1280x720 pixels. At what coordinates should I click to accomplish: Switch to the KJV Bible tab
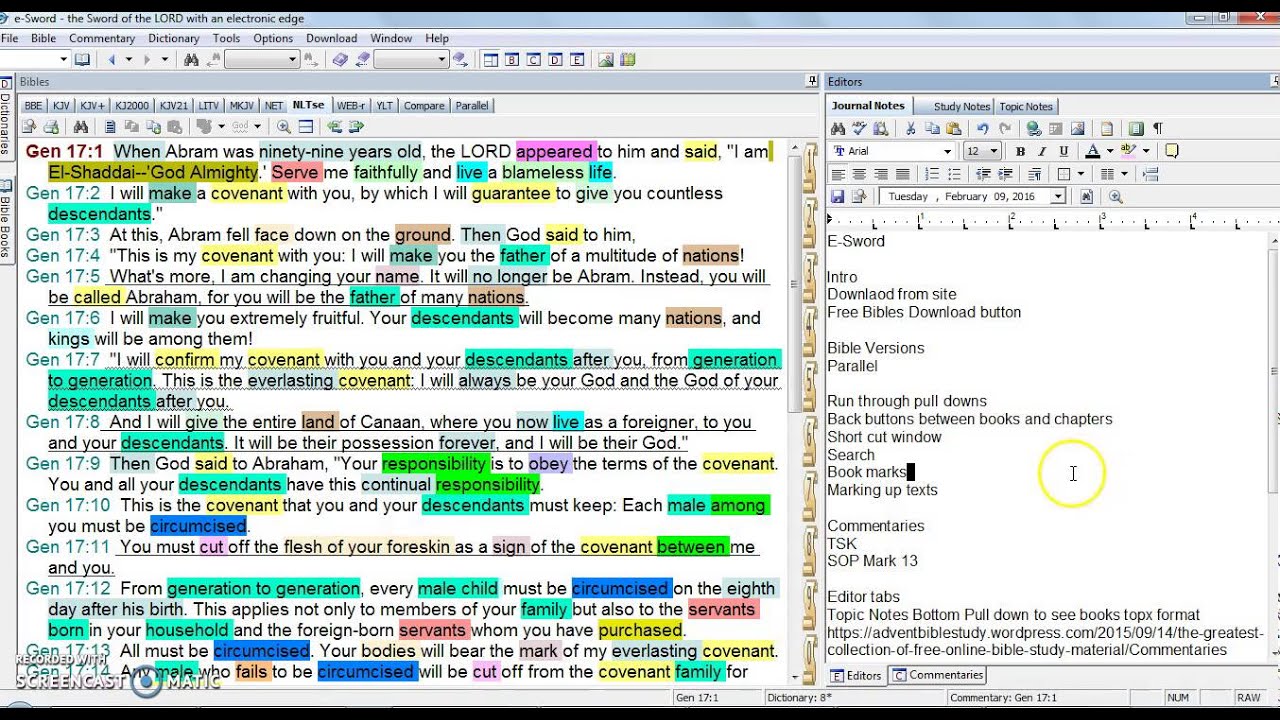click(x=61, y=105)
